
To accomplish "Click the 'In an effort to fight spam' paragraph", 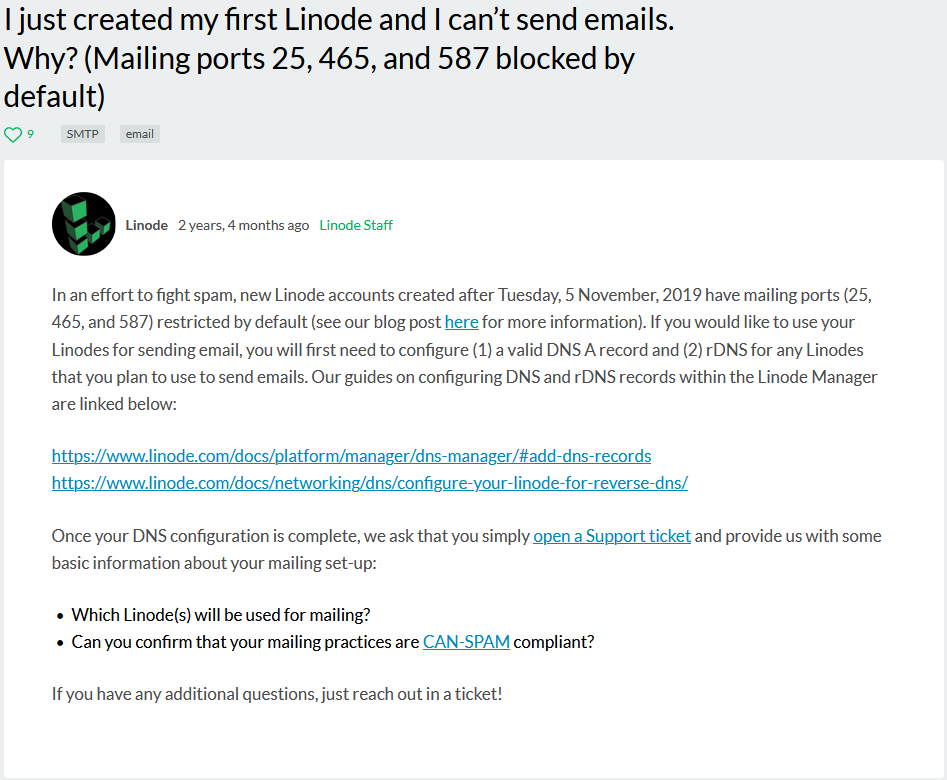I will [x=465, y=349].
